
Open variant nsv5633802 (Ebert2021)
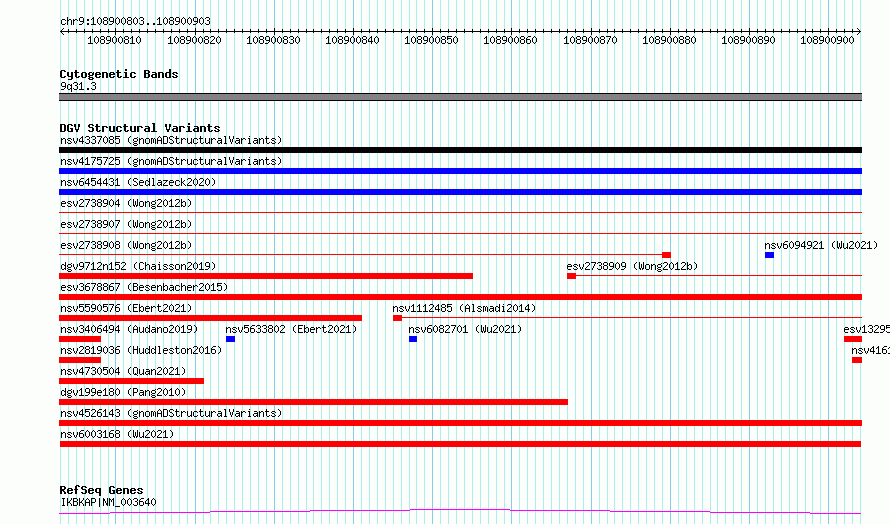(x=291, y=329)
